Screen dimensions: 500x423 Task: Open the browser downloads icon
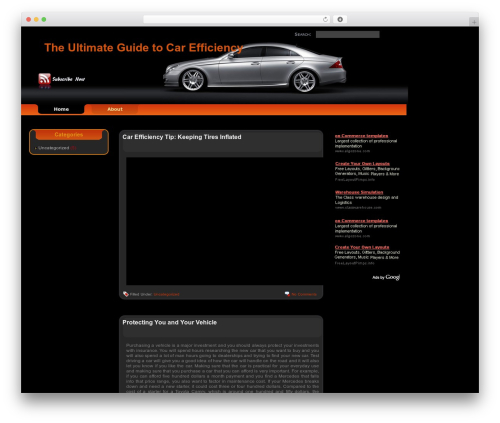click(340, 19)
